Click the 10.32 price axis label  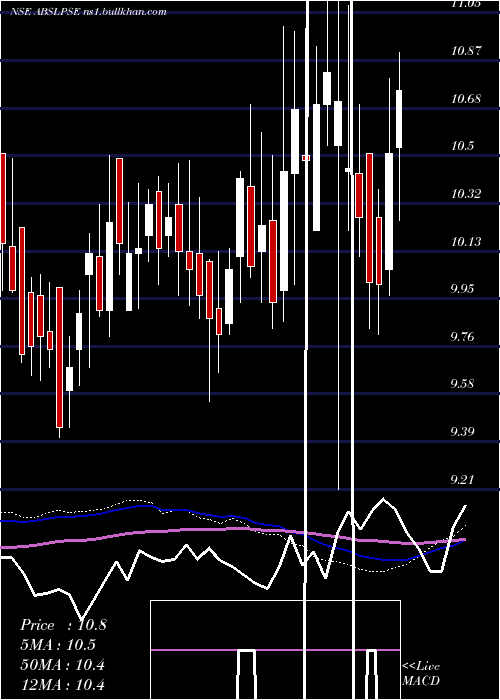(466, 194)
